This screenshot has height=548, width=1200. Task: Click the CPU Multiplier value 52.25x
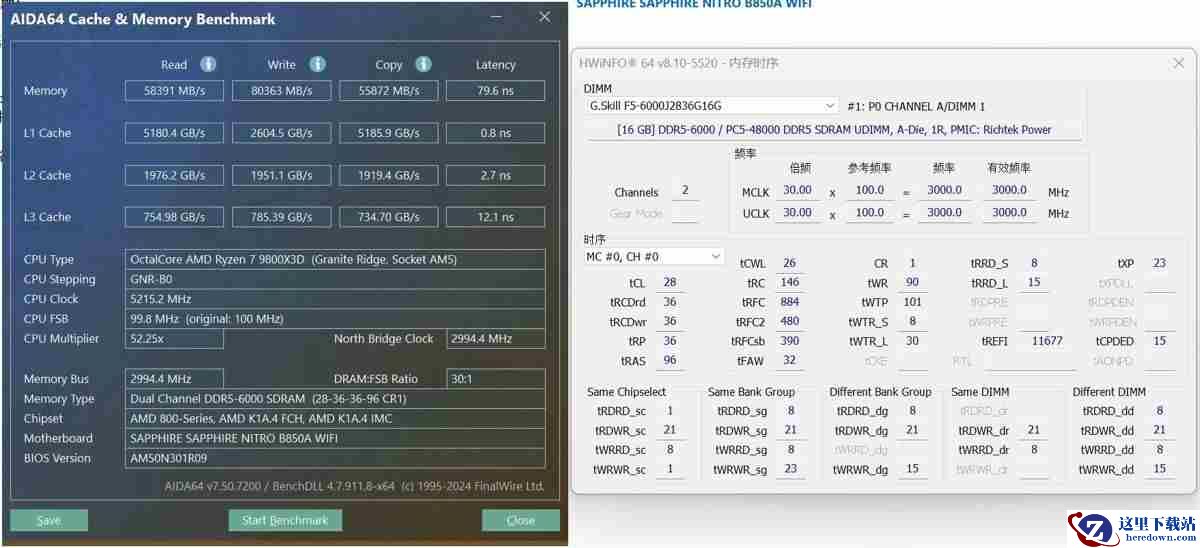[174, 339]
